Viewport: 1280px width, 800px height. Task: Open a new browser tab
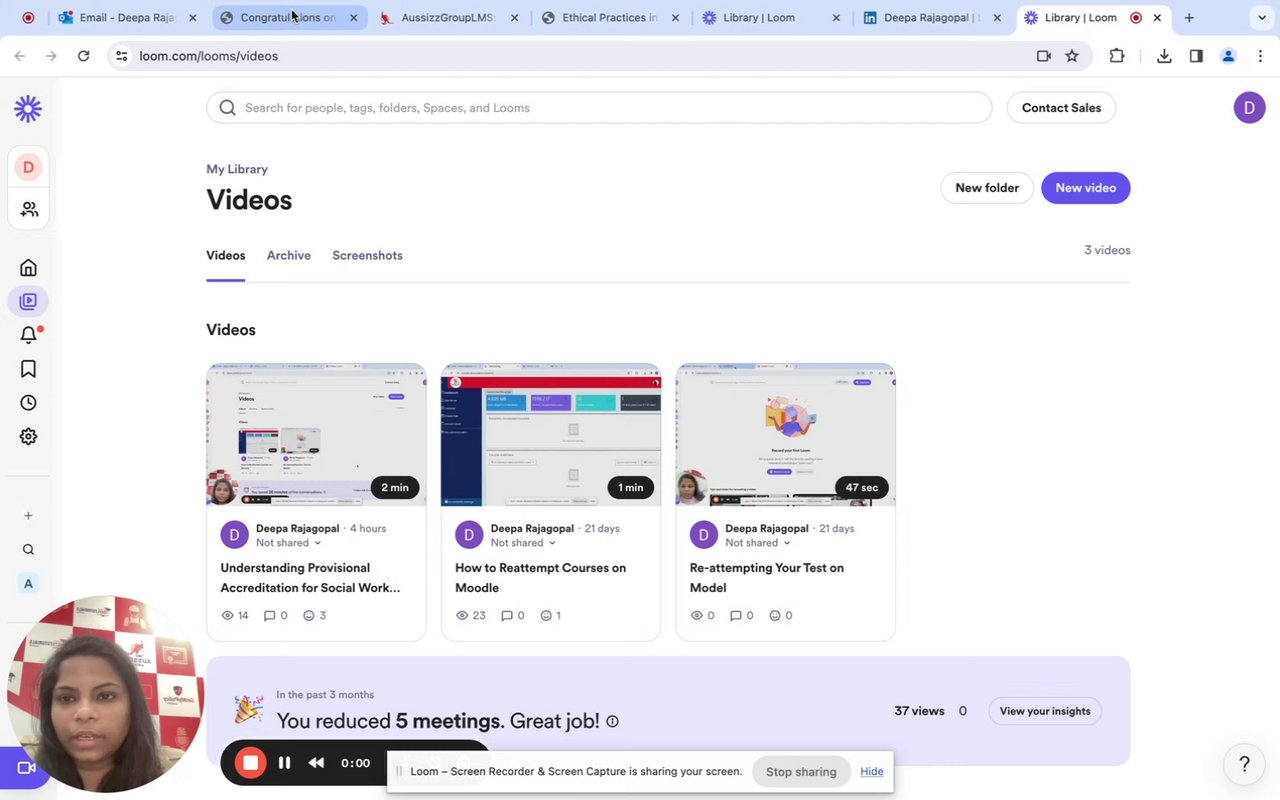point(1189,18)
